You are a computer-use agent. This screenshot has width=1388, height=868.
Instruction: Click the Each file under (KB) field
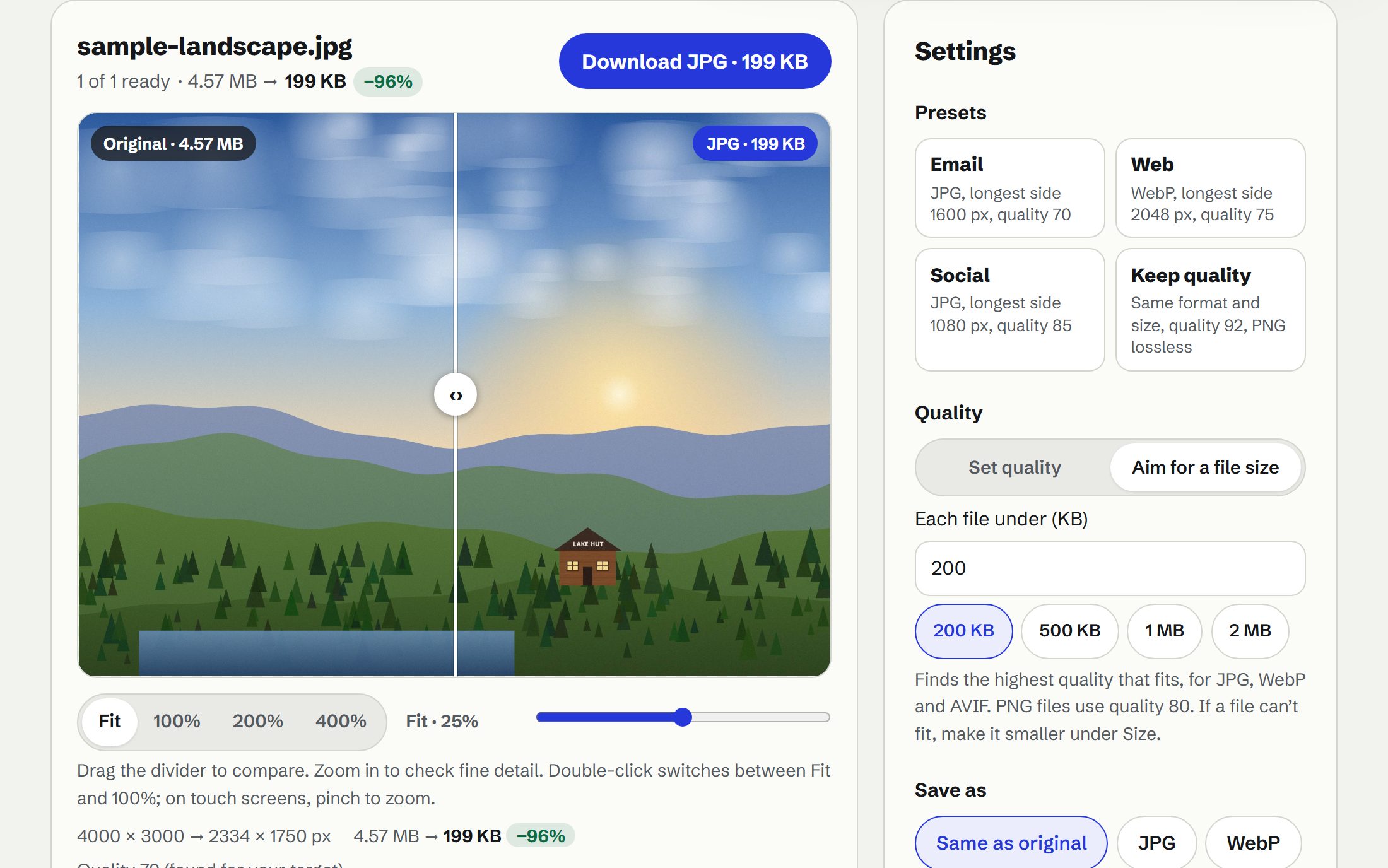[1110, 568]
